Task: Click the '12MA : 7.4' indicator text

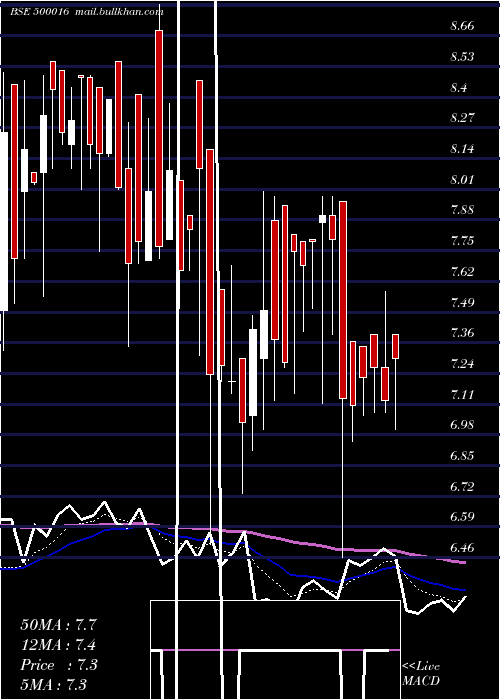Action: pos(58,645)
